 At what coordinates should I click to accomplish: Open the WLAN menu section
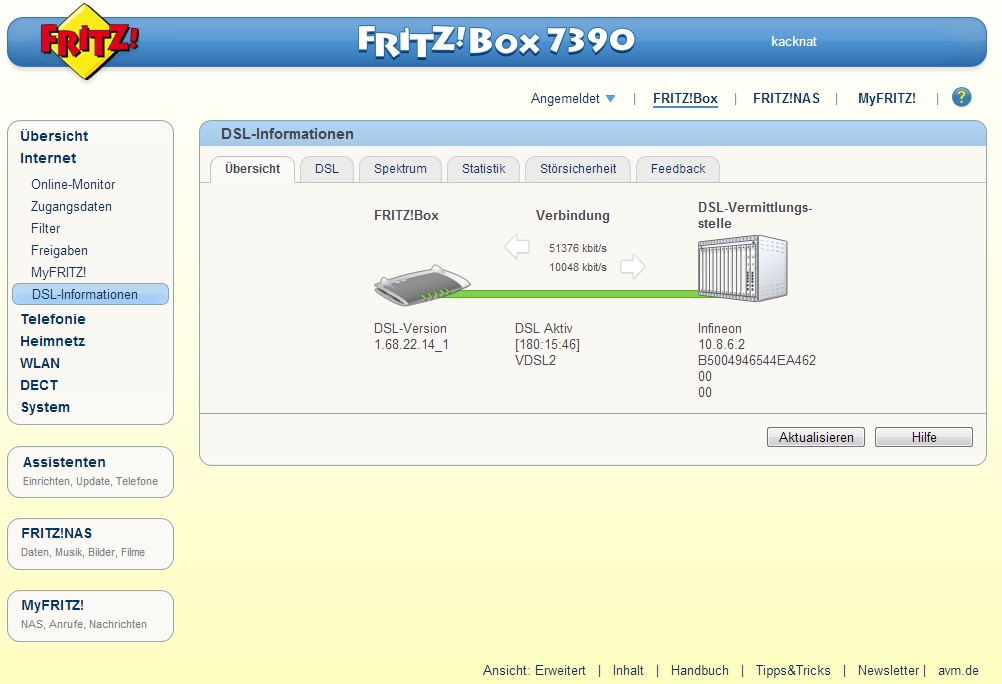click(40, 363)
